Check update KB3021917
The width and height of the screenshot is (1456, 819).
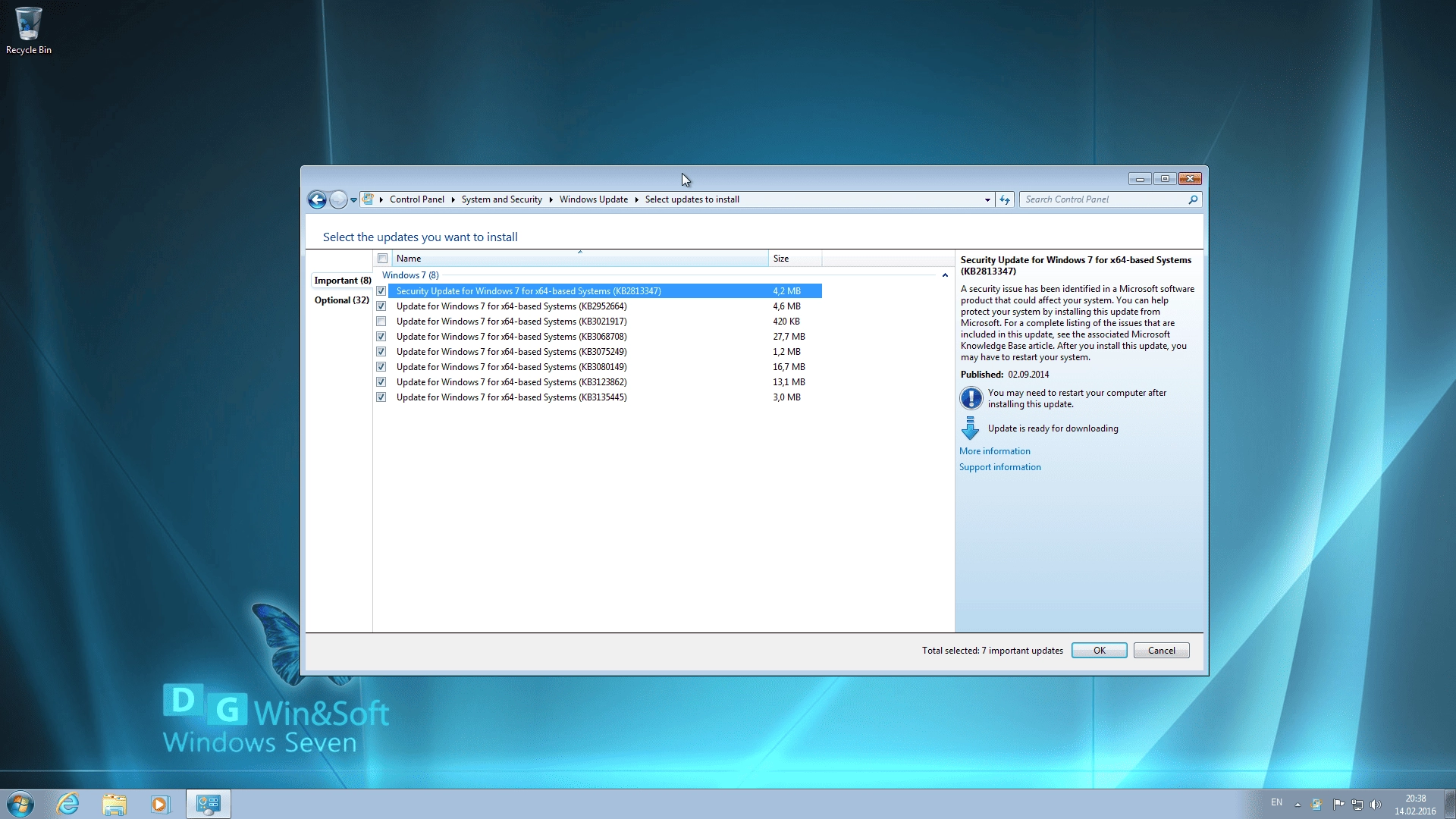pos(381,322)
